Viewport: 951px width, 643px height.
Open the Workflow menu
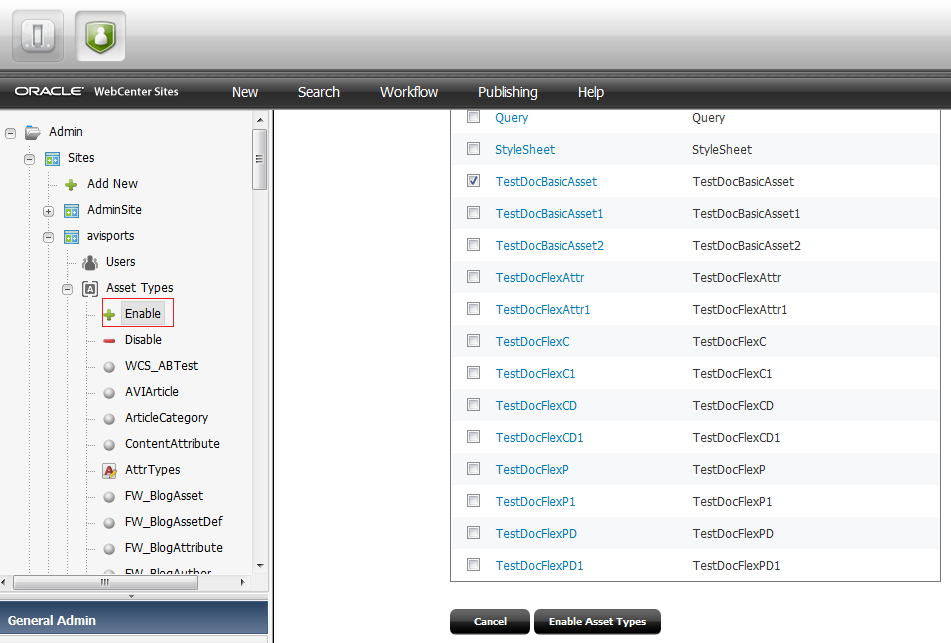click(x=409, y=92)
